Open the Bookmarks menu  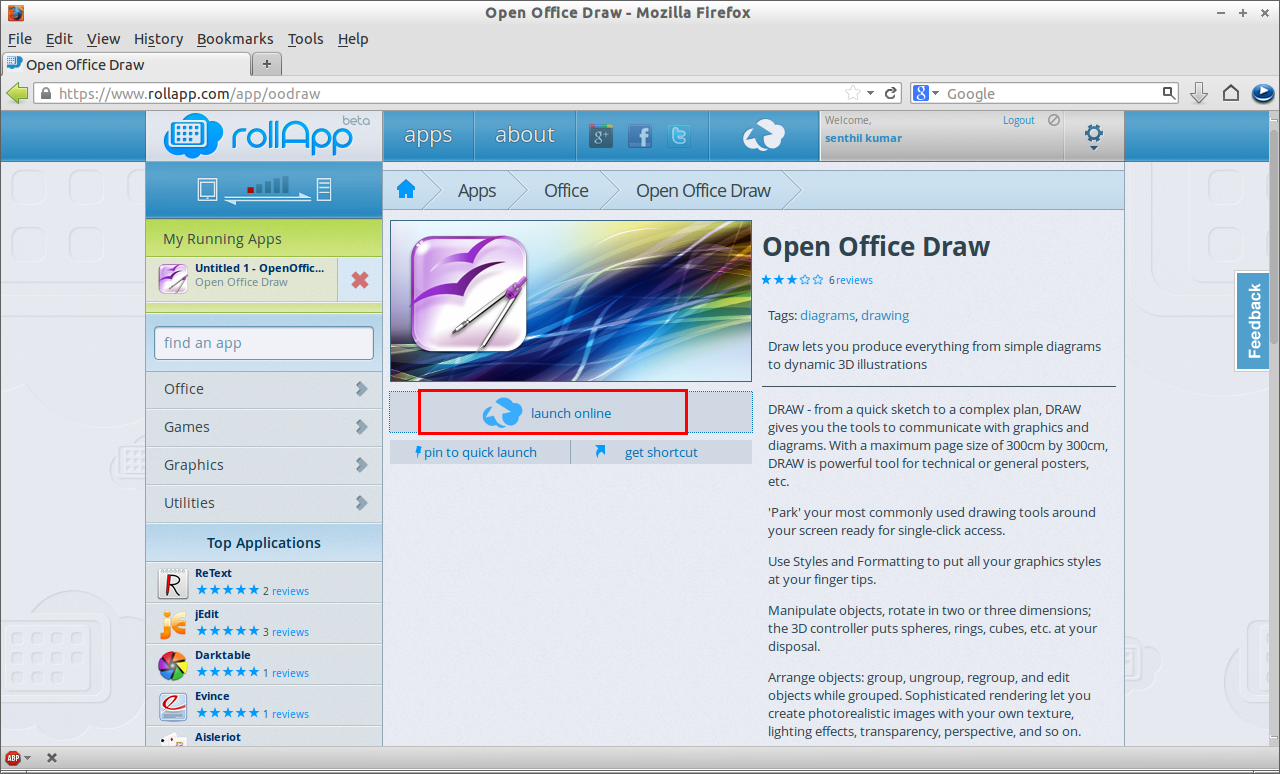tap(235, 39)
